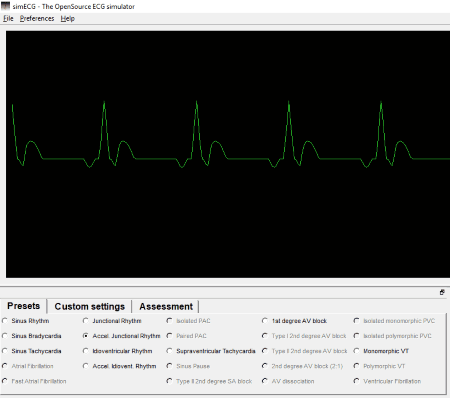Select the Accel. Idiovent. Rhythm preset
Image resolution: width=450 pixels, height=398 pixels.
pos(119,366)
